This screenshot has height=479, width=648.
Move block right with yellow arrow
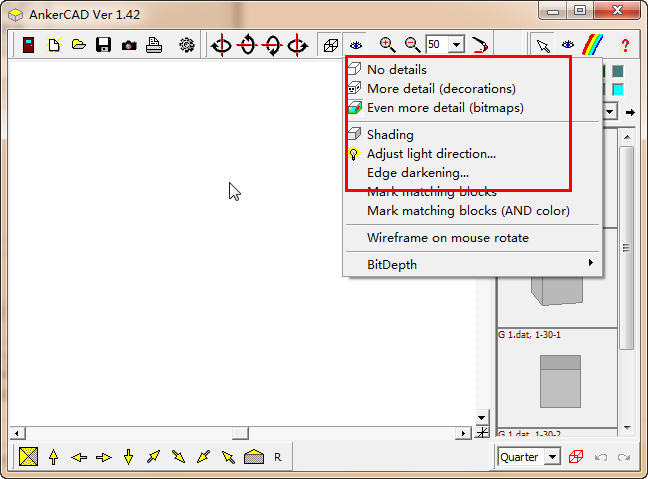click(x=103, y=458)
